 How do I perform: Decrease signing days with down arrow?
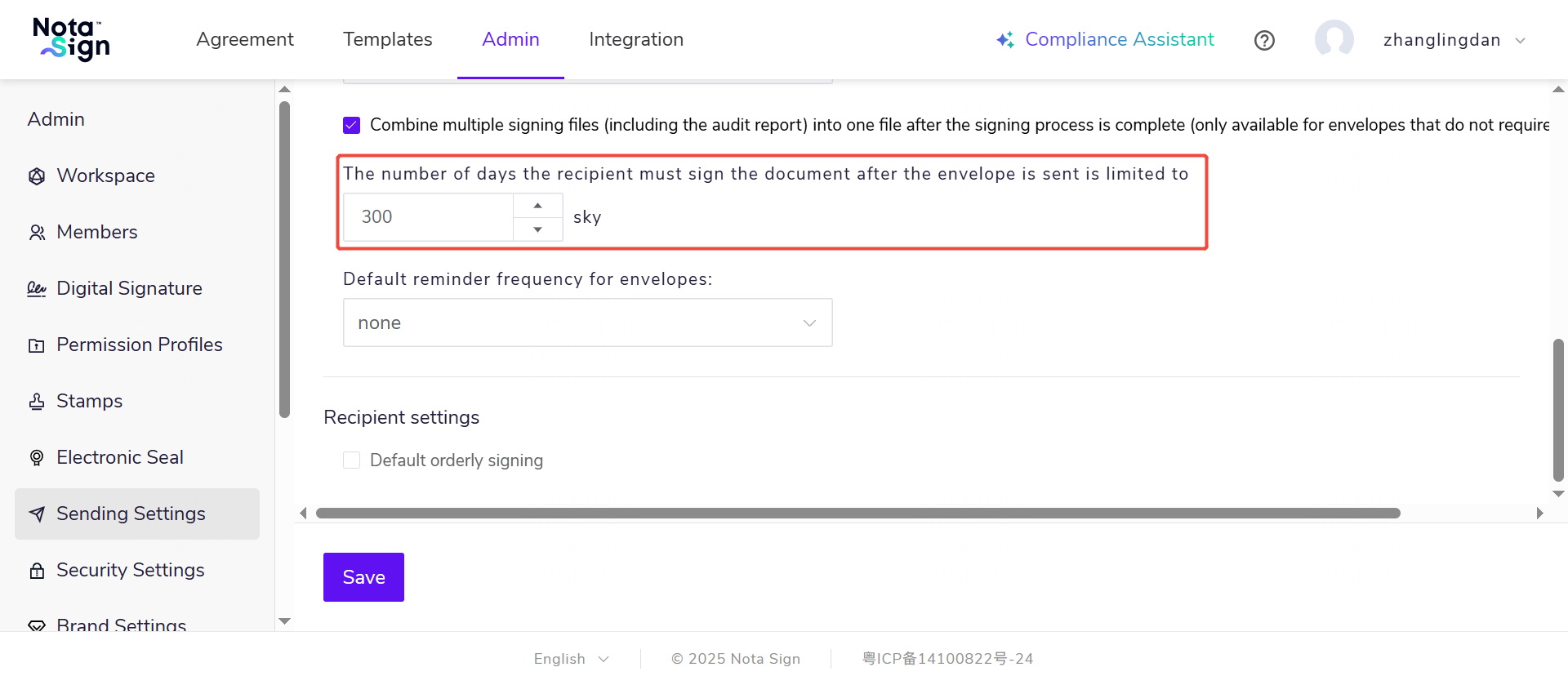[537, 229]
